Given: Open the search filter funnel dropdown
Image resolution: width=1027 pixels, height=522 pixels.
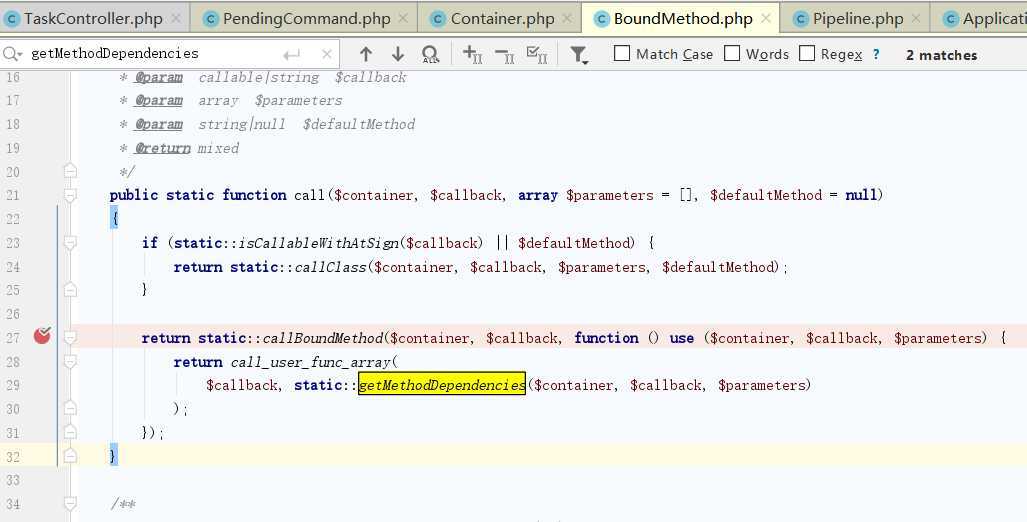Looking at the screenshot, I should [579, 55].
